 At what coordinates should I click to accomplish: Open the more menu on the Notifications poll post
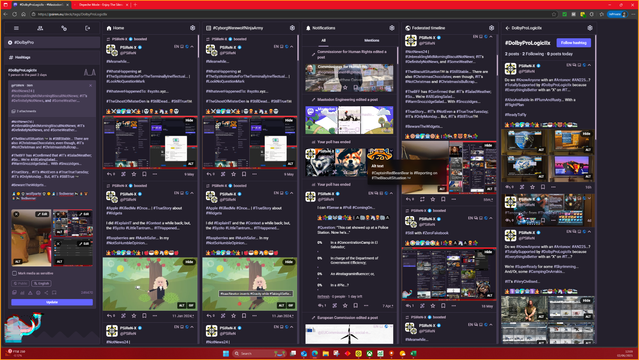366,305
